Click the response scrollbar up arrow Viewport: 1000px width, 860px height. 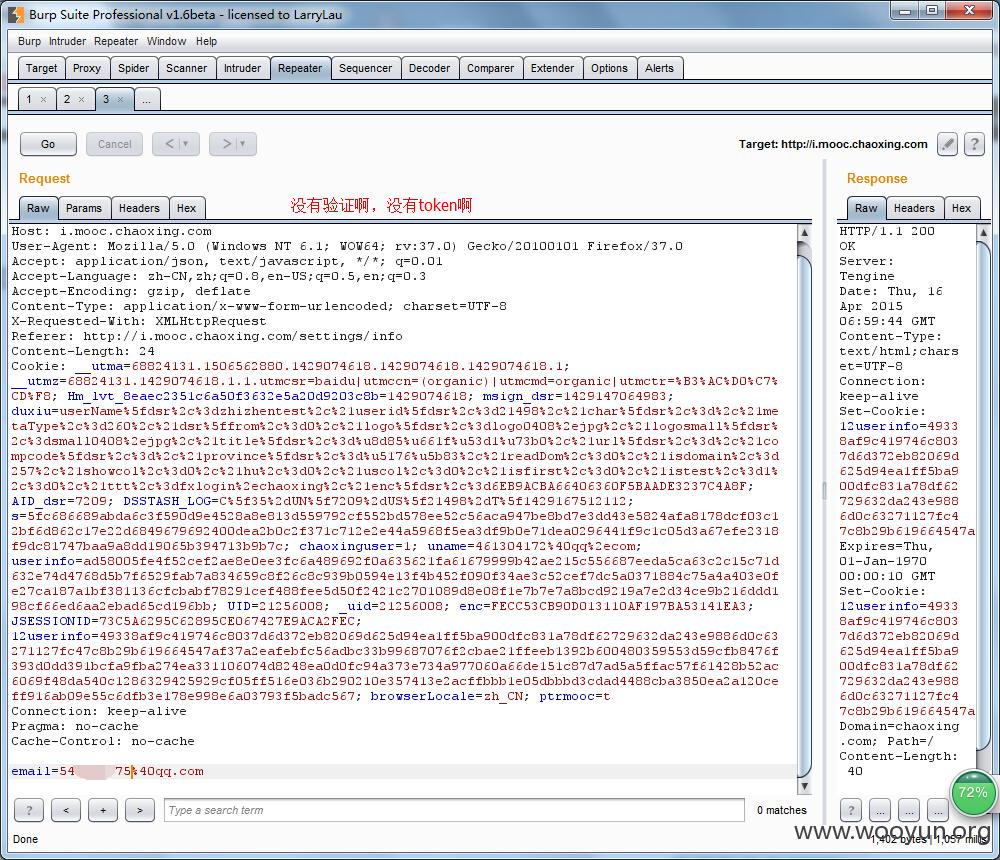[984, 232]
